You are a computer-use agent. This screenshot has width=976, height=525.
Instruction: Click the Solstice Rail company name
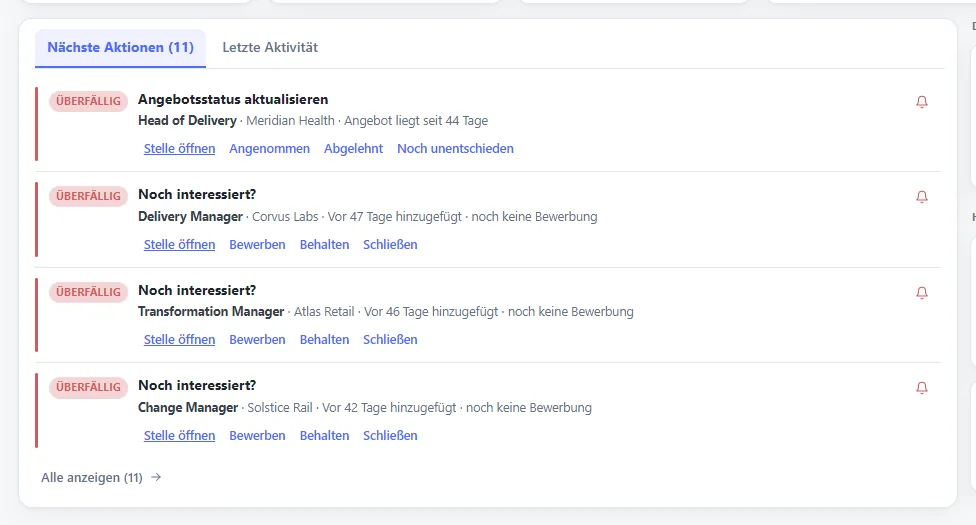[280, 408]
